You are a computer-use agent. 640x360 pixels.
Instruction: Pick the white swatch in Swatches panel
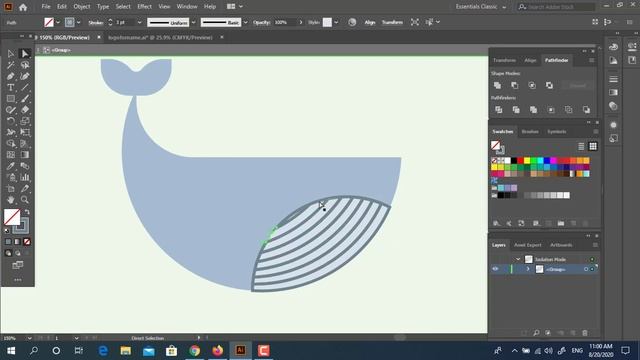[507, 160]
